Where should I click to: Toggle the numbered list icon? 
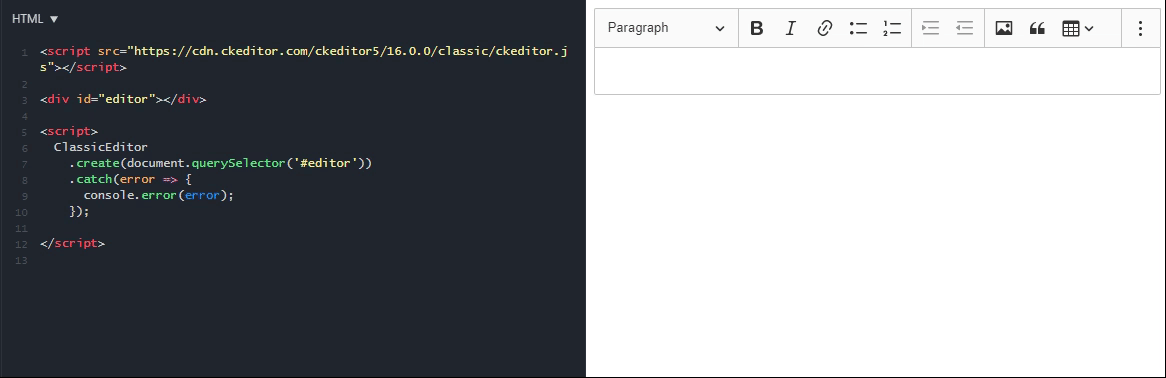pos(892,28)
